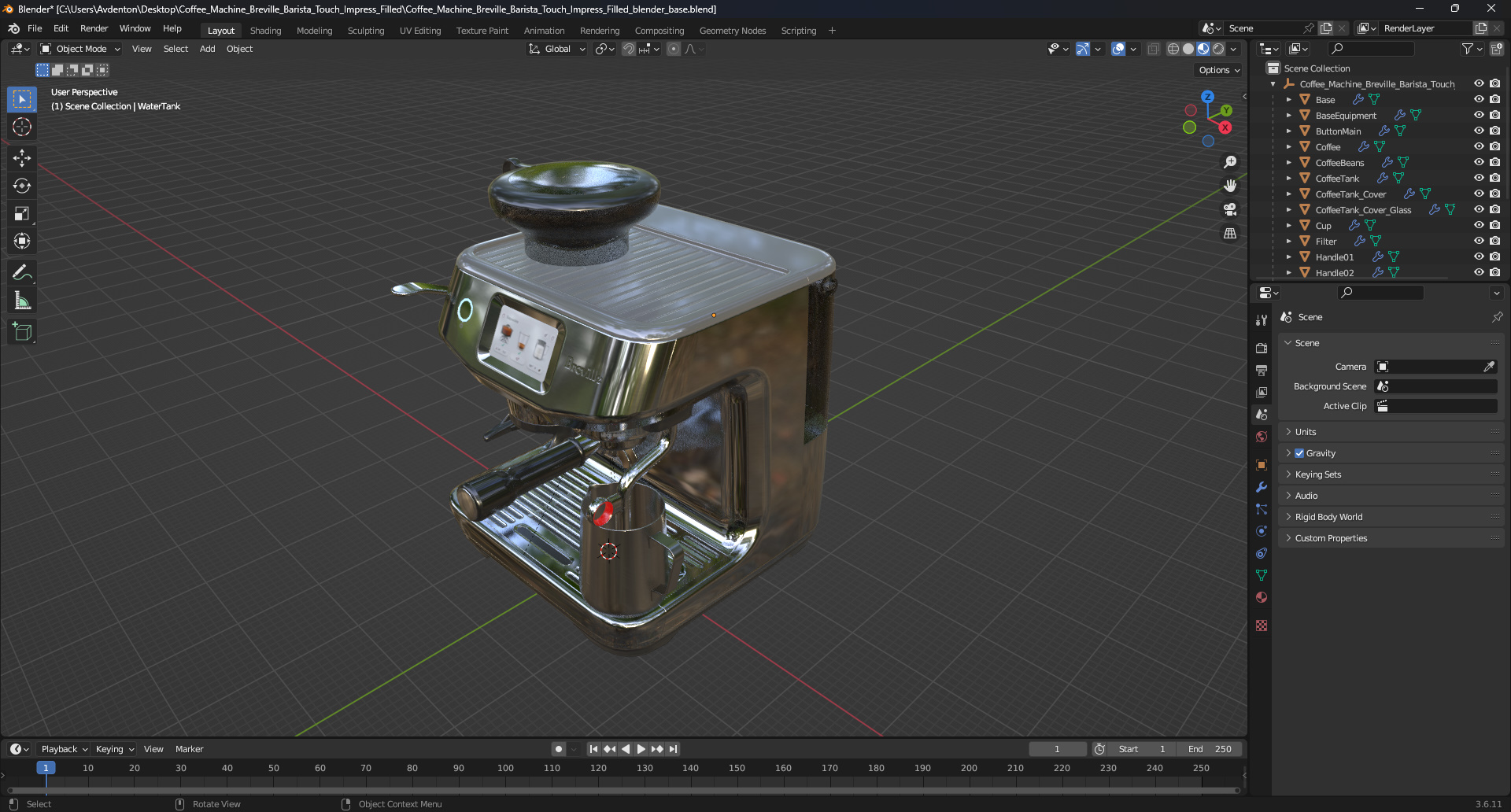
Task: Hide the Base object in viewport
Action: click(x=1479, y=99)
